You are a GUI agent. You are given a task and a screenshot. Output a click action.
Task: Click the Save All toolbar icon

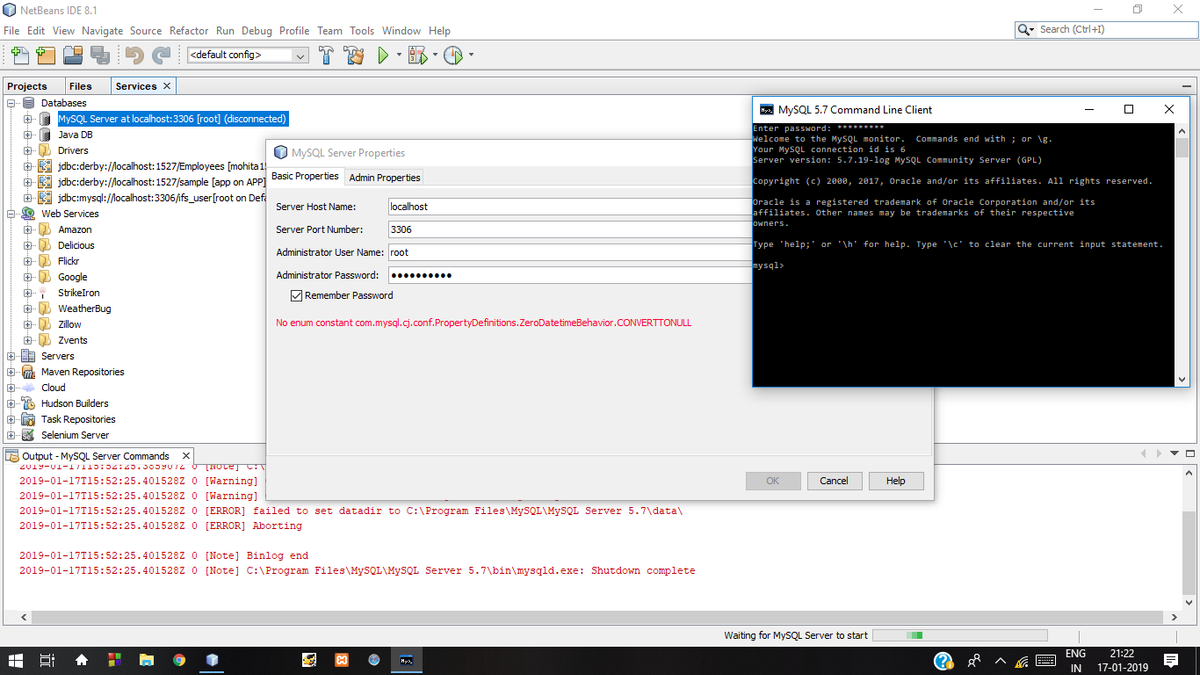[98, 54]
